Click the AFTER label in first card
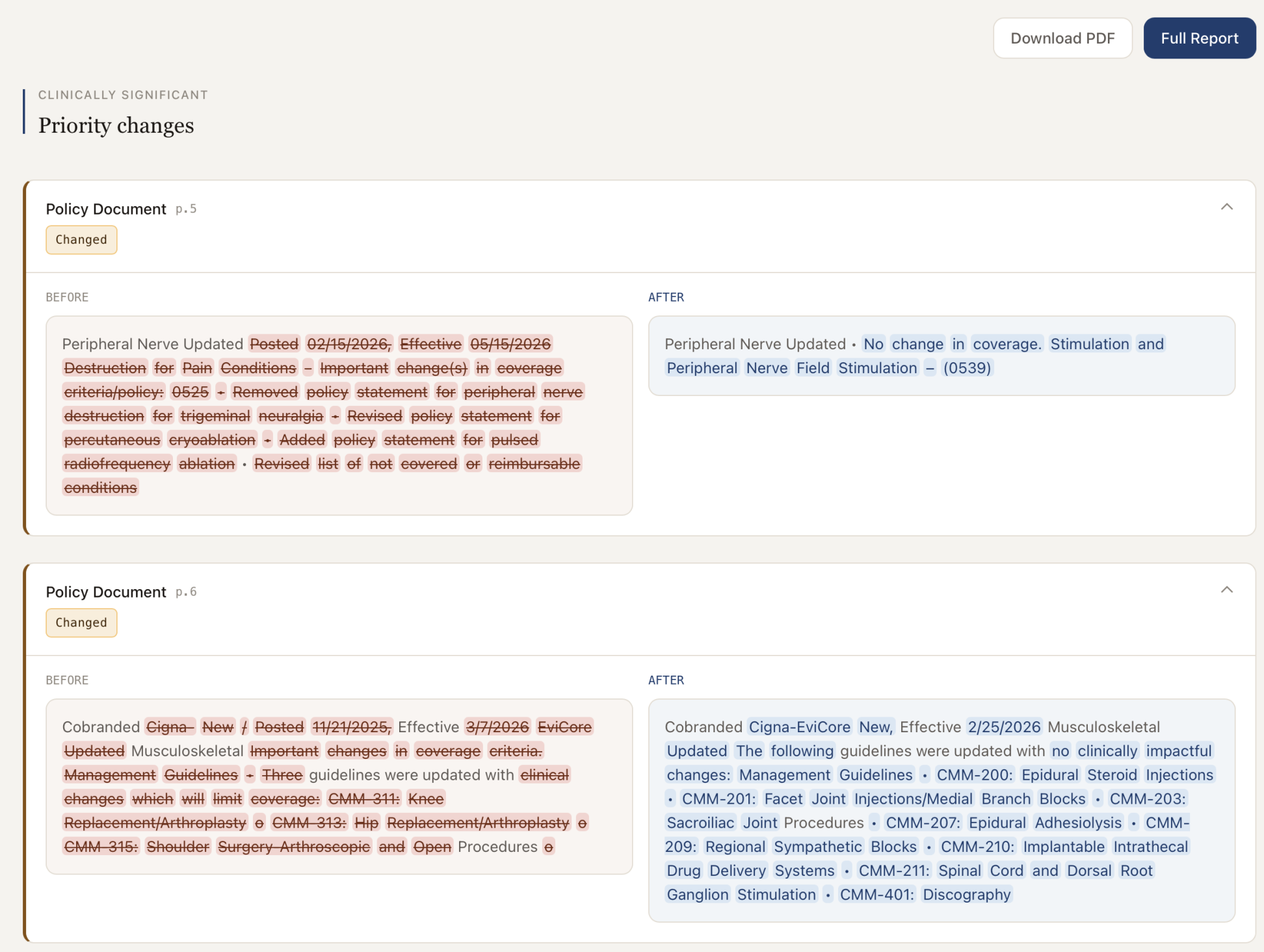The height and width of the screenshot is (952, 1264). (x=666, y=297)
